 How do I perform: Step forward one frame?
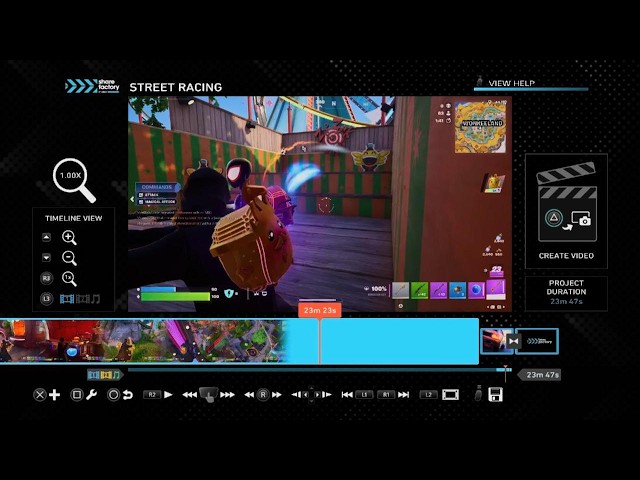(x=327, y=395)
